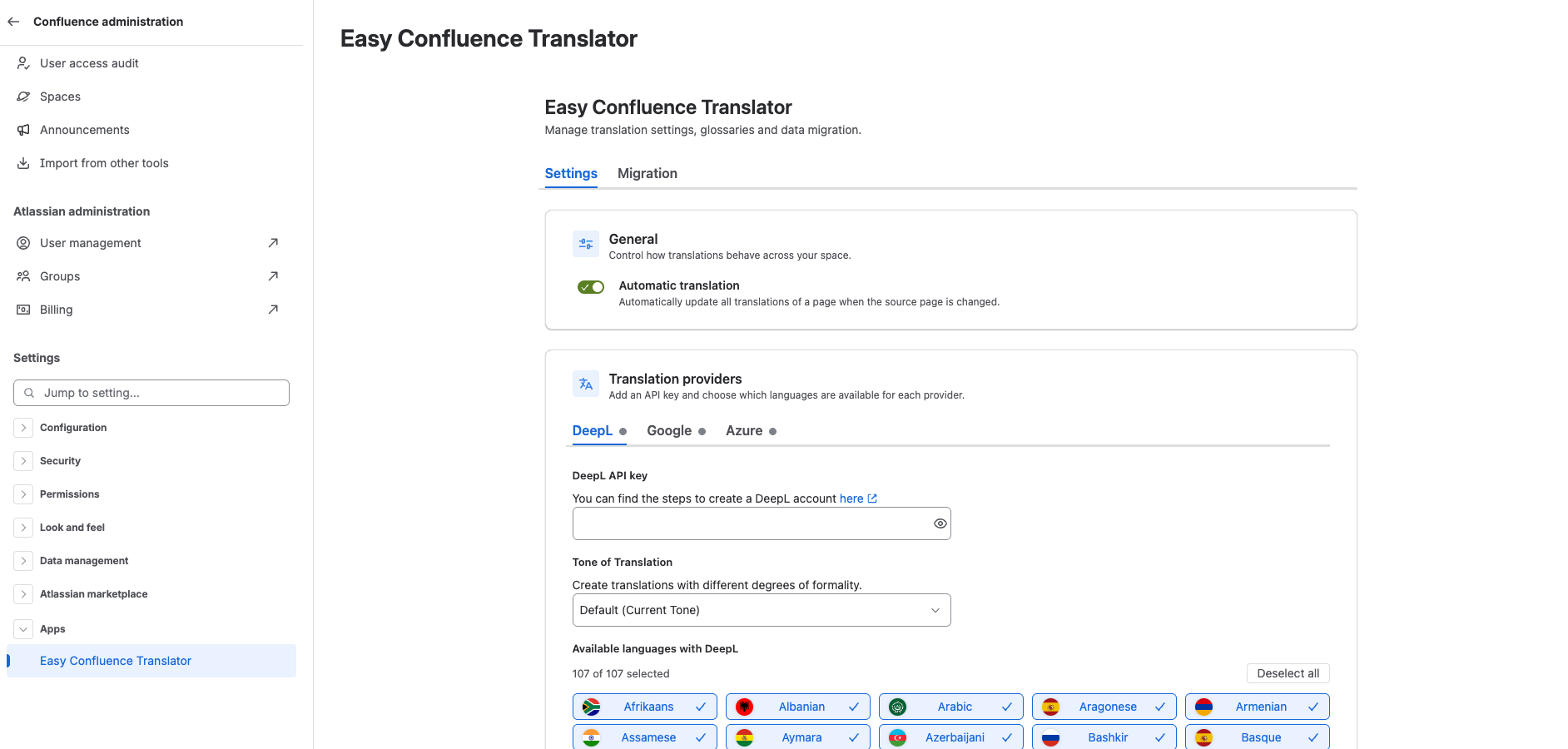Expand the Permissions settings section
The width and height of the screenshot is (1568, 749).
[x=23, y=494]
